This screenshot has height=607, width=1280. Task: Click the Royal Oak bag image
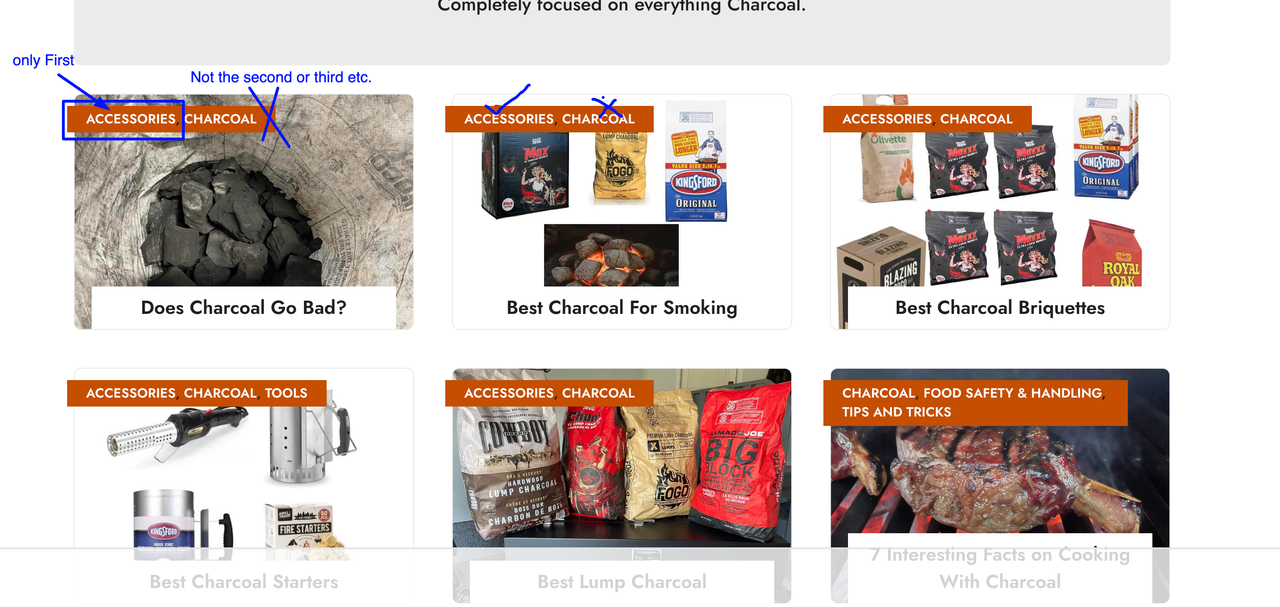(1112, 253)
